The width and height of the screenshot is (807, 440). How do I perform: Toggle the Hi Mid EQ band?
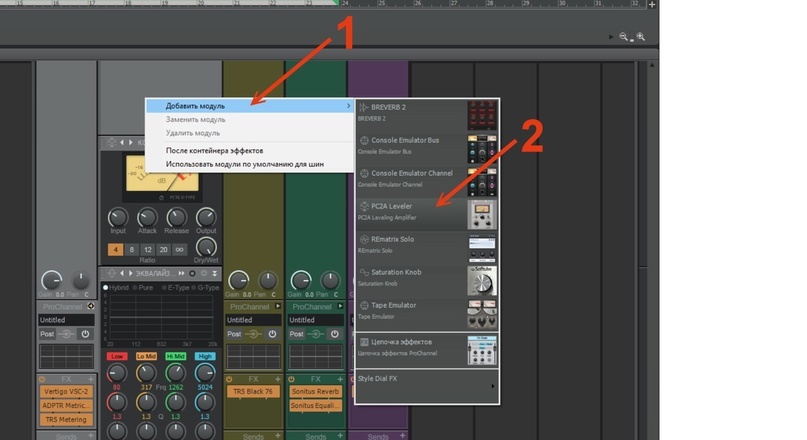[x=176, y=356]
